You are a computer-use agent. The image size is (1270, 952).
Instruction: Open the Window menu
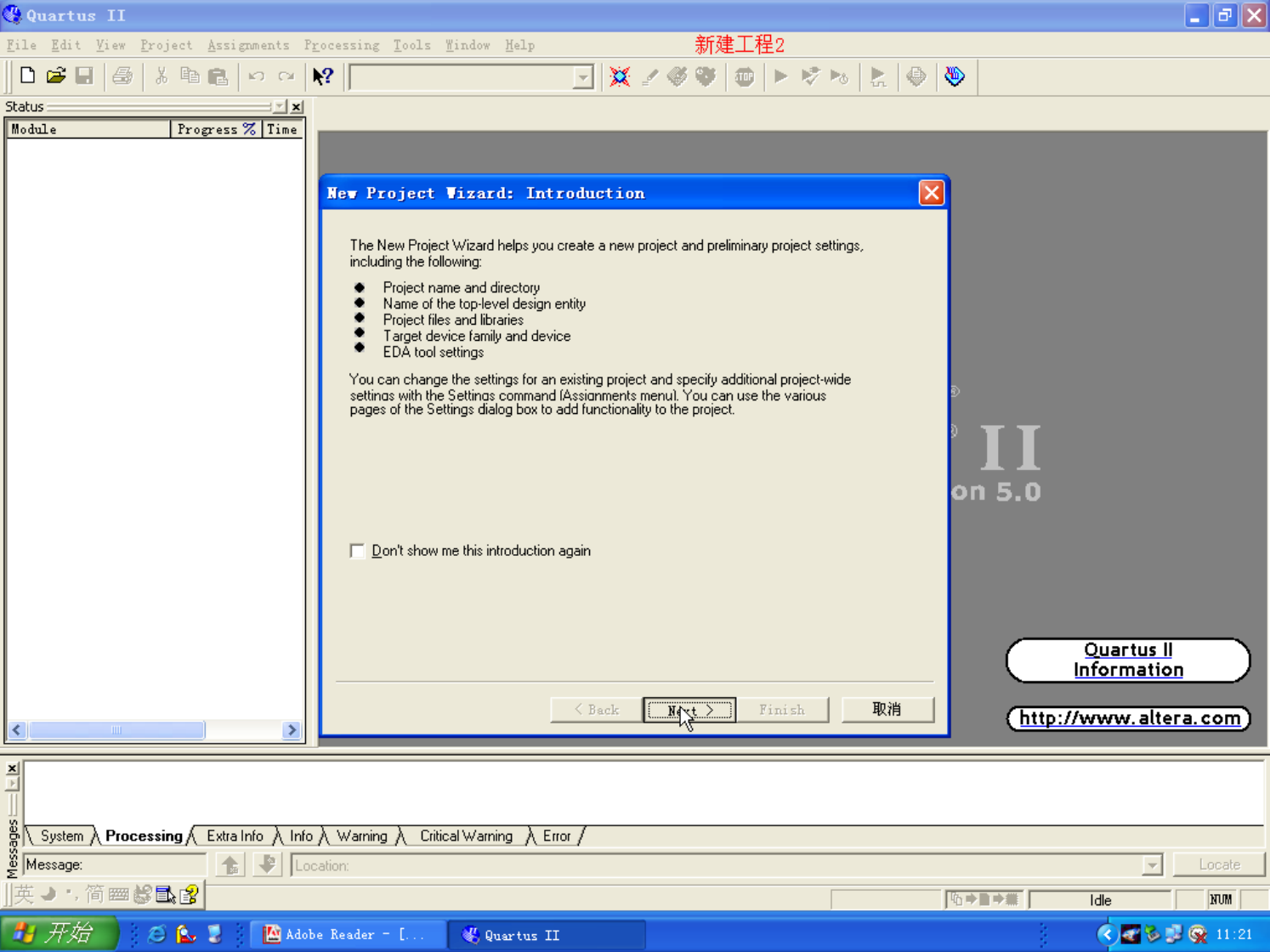pos(468,45)
